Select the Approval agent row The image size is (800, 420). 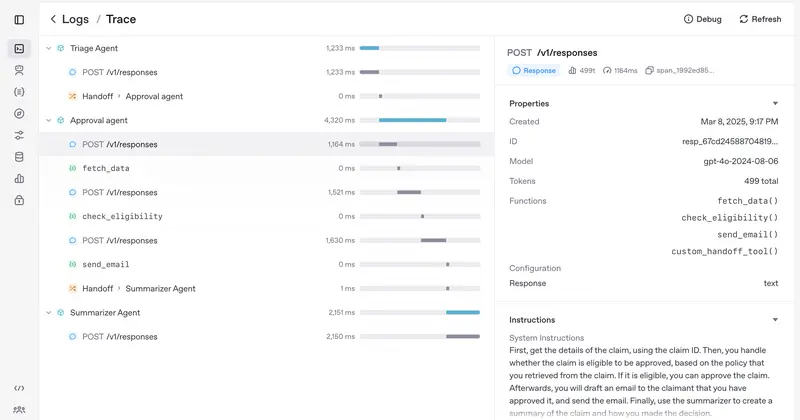[x=266, y=120]
